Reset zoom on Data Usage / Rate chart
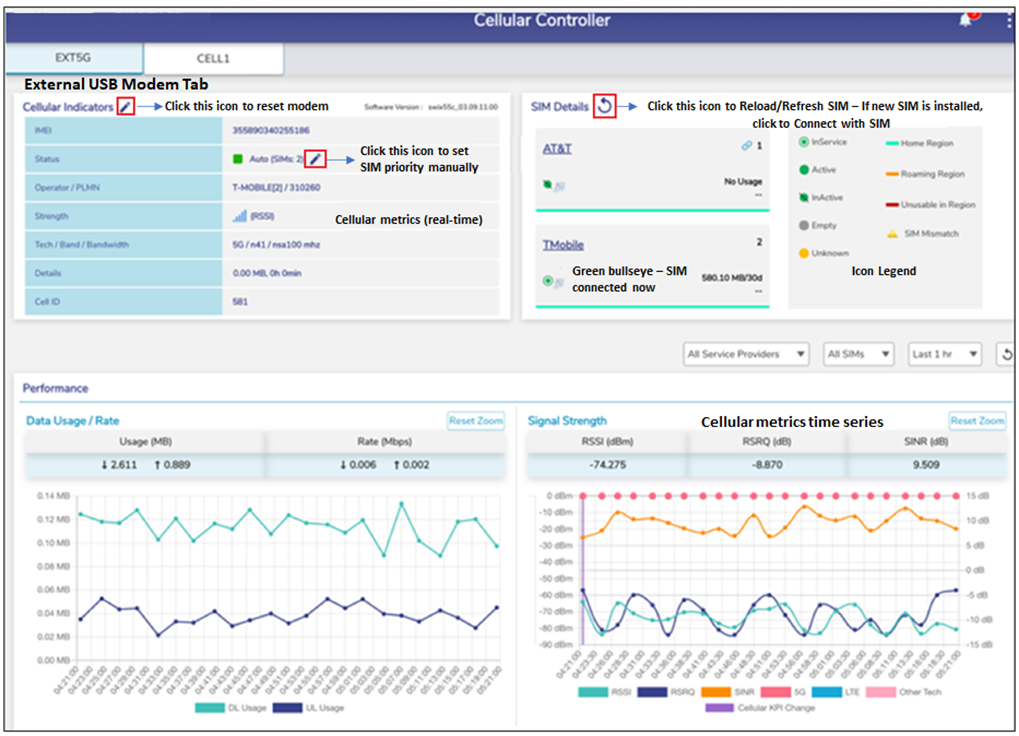1019x736 pixels. [x=475, y=421]
